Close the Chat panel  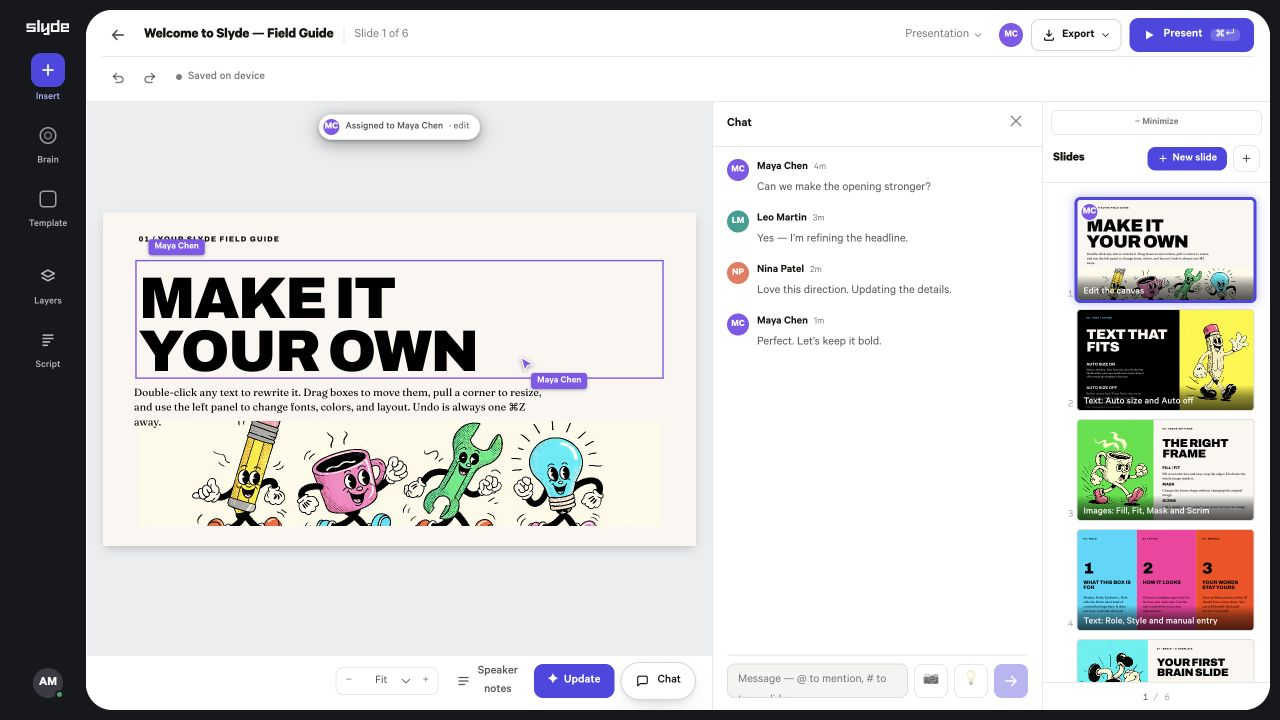[x=1016, y=121]
